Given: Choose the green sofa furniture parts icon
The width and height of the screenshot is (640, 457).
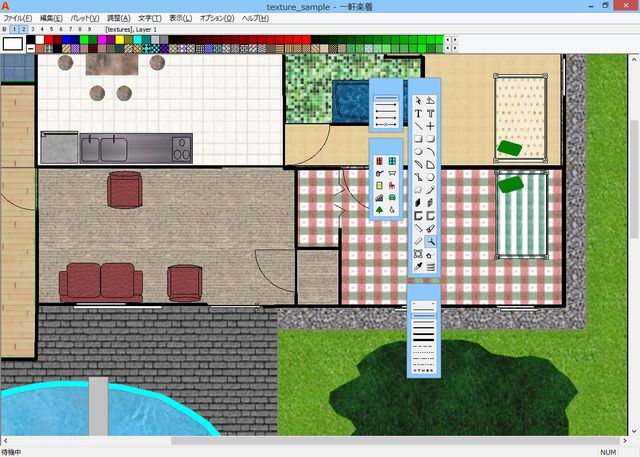Looking at the screenshot, I should pyautogui.click(x=392, y=197).
